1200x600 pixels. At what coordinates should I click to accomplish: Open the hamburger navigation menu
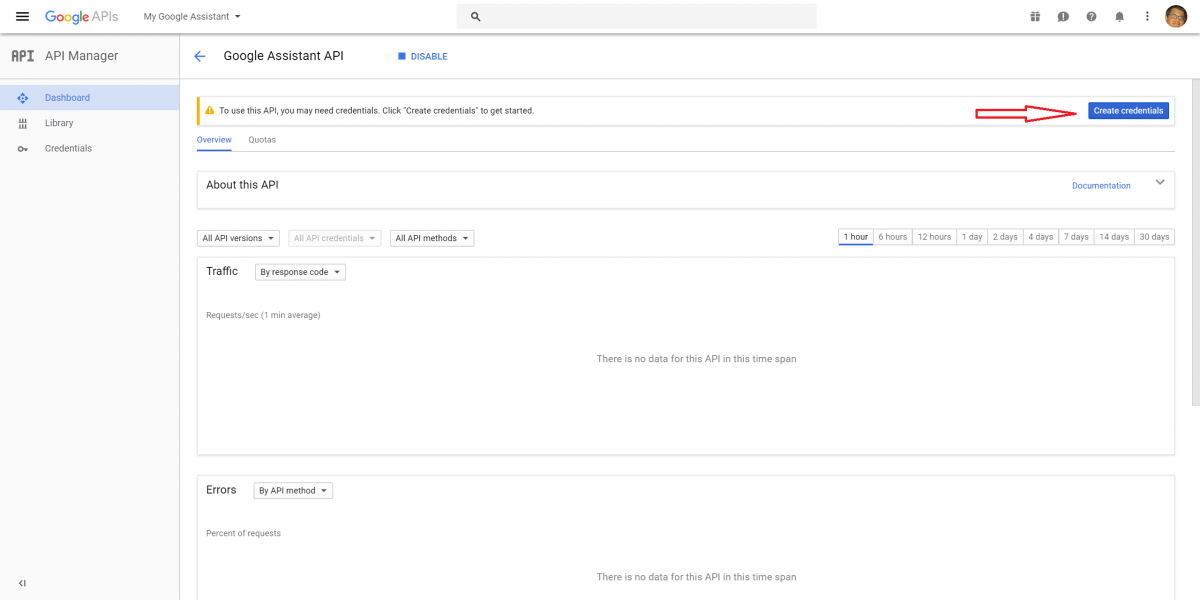[22, 17]
